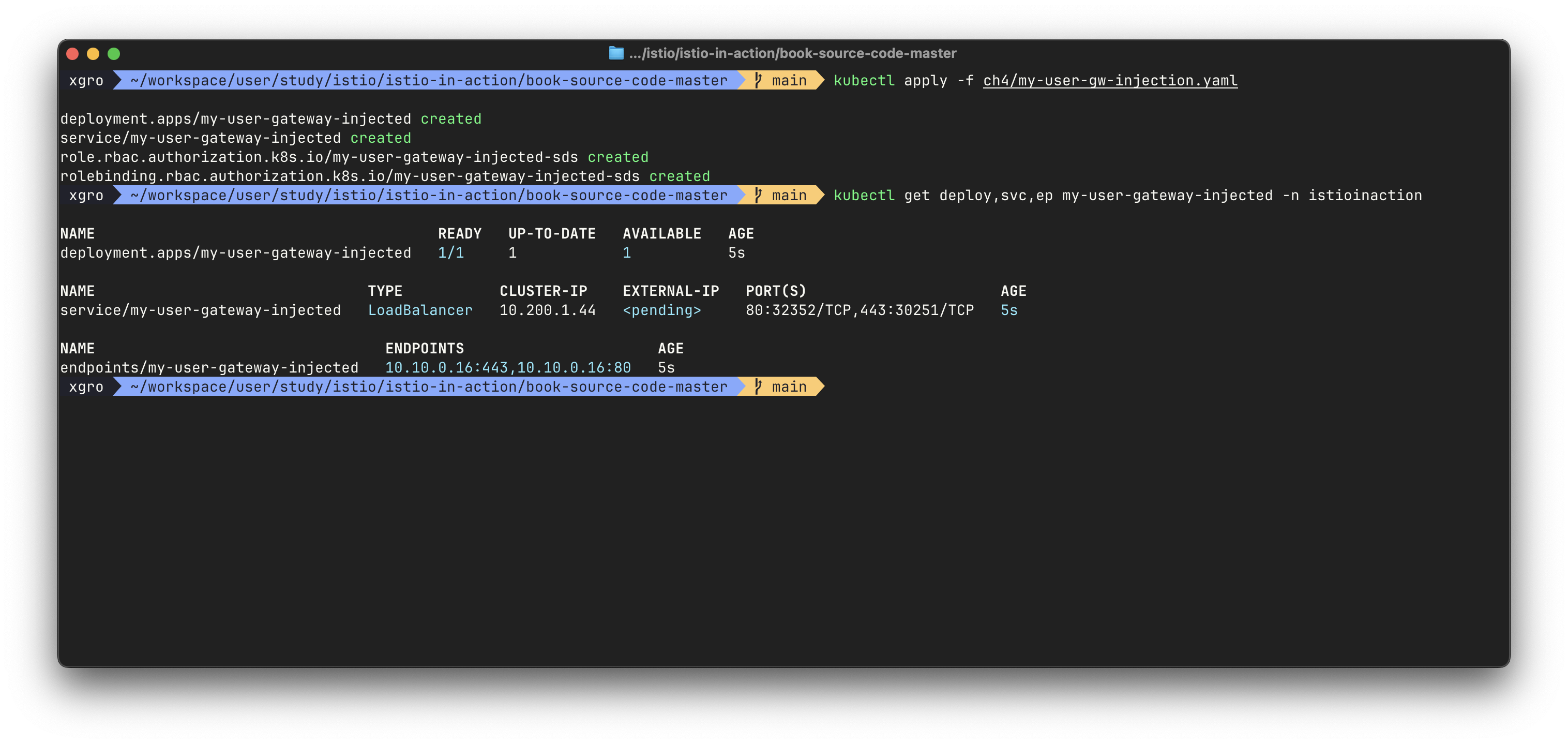
Task: Click the kubectl word in the get command
Action: point(864,196)
